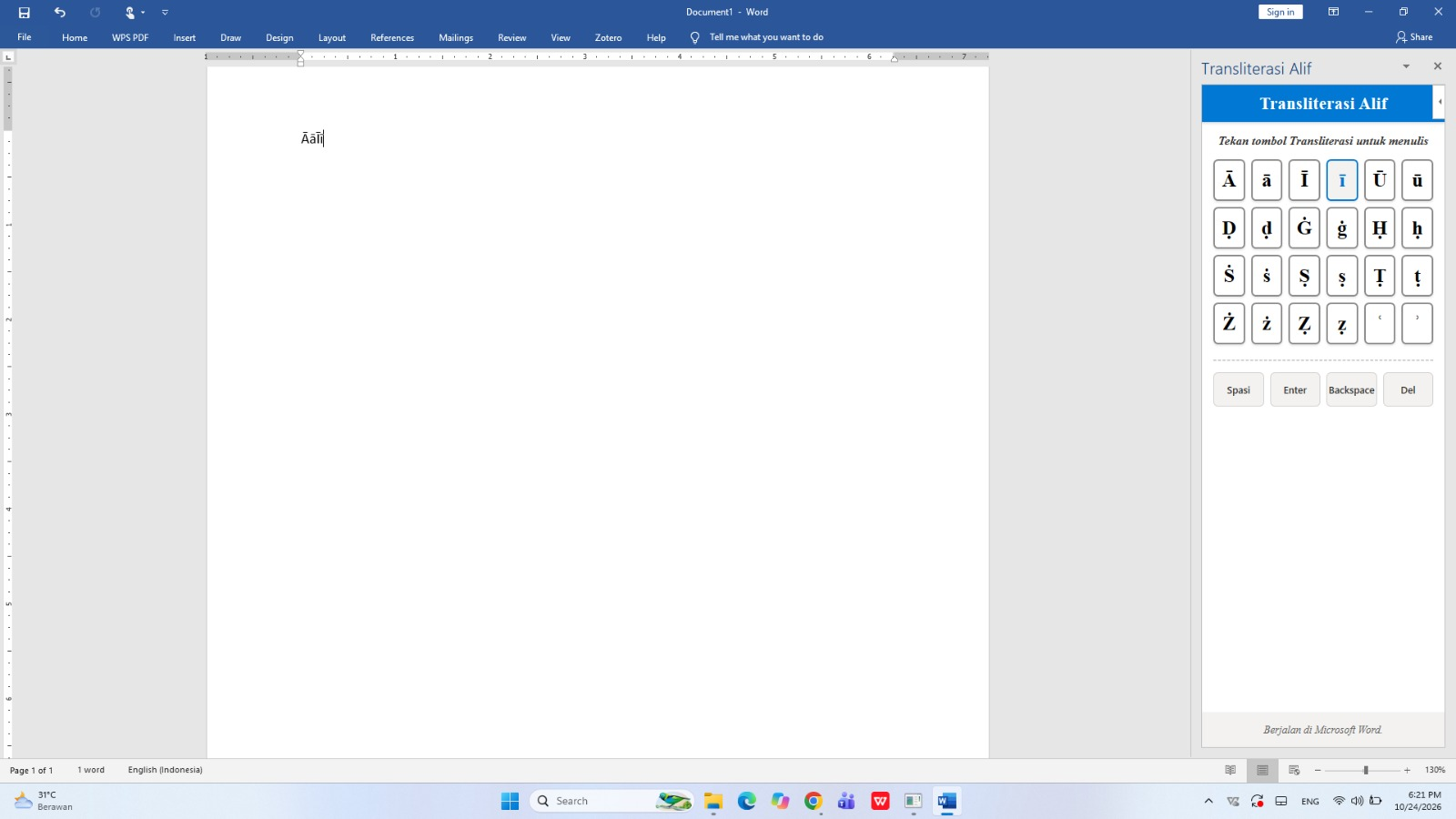The image size is (1456, 819).
Task: Open the zoom level 130% dialog
Action: click(x=1435, y=771)
